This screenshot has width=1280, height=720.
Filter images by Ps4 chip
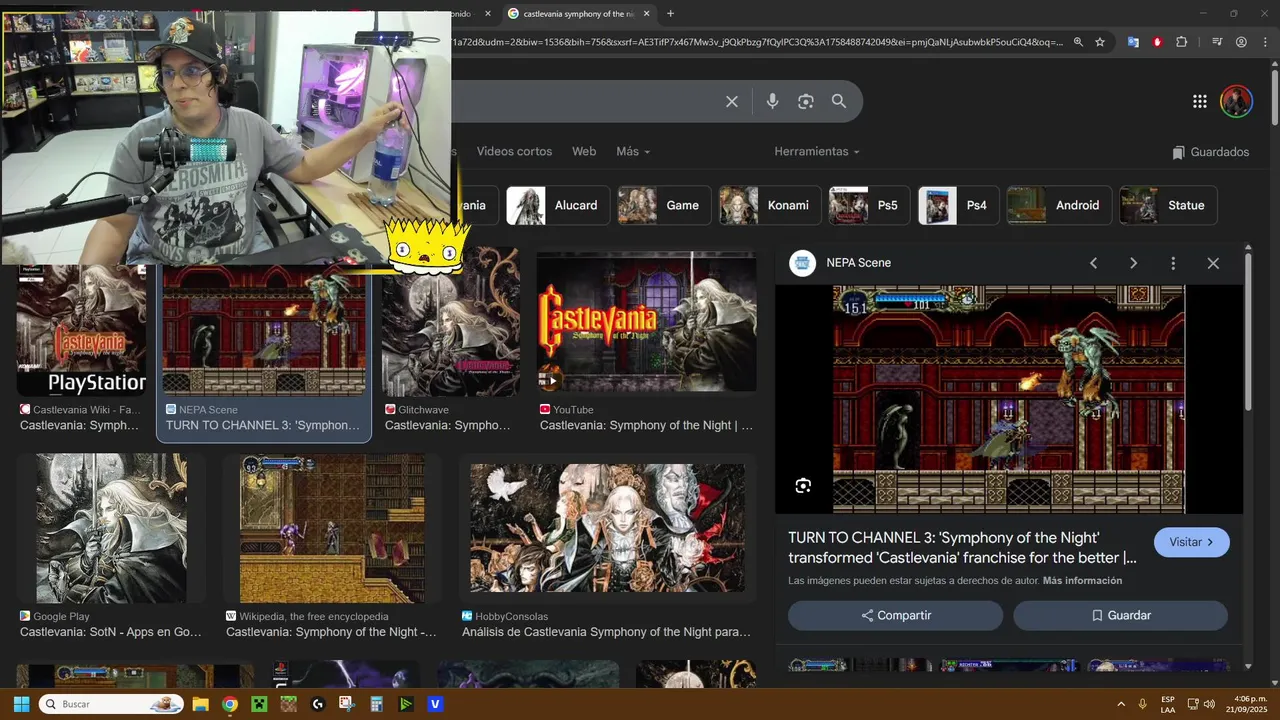(958, 205)
